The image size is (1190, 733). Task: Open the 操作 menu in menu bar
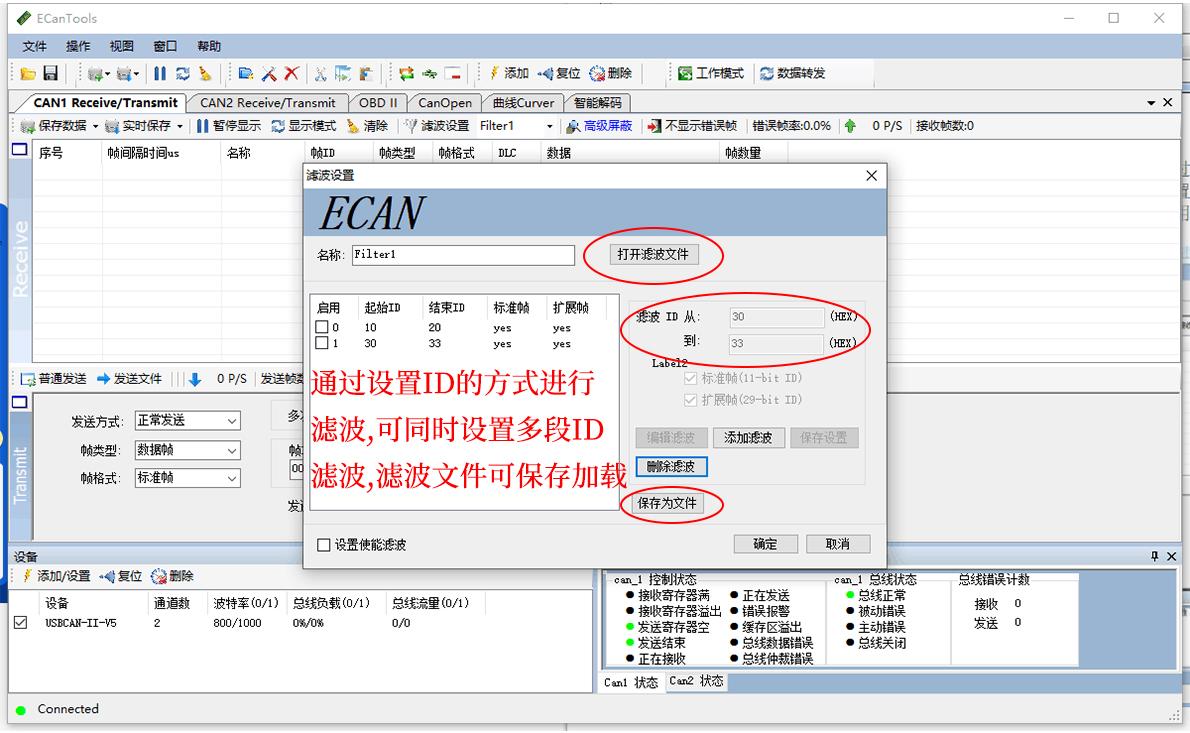tap(78, 46)
